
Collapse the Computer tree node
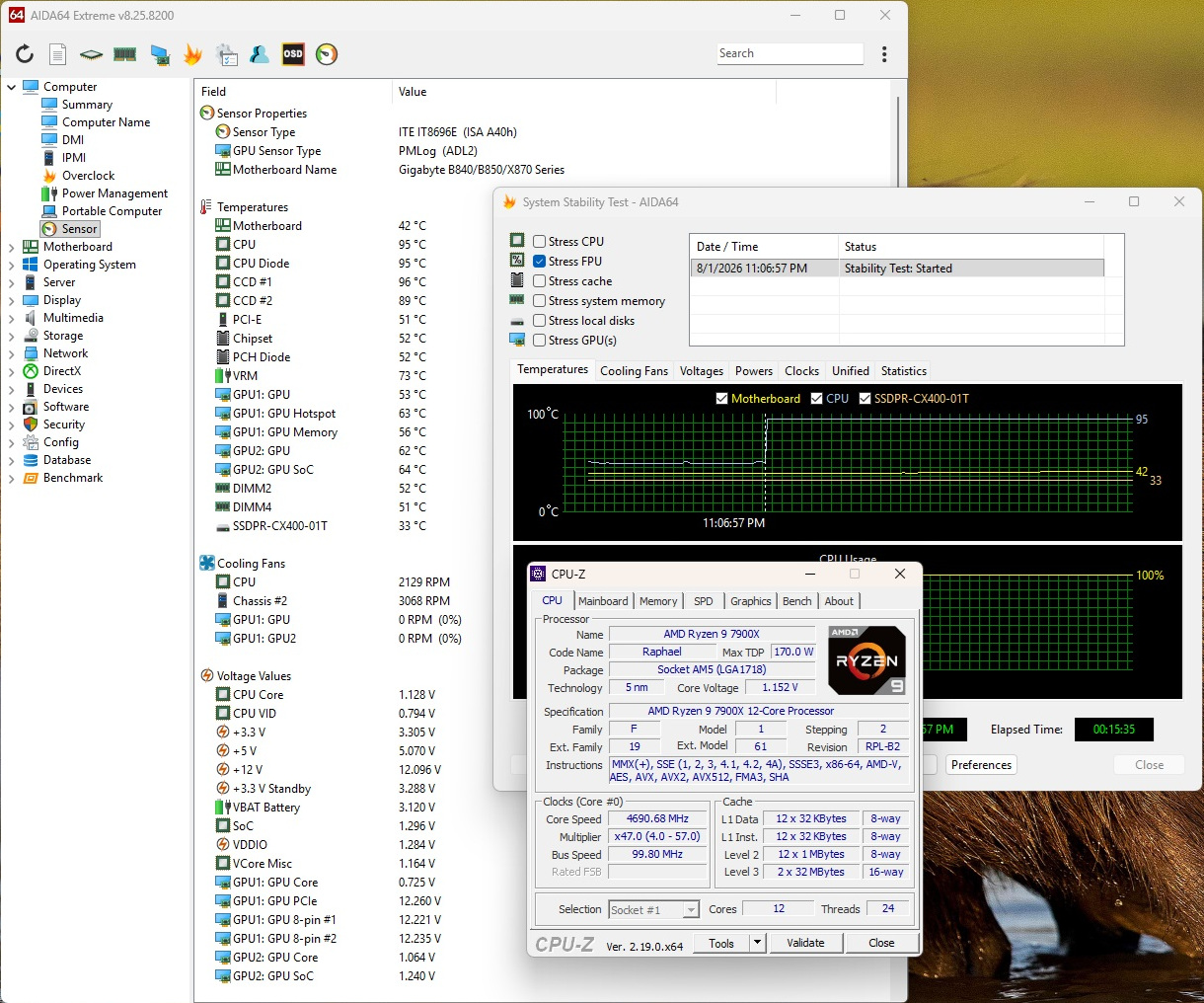click(12, 87)
